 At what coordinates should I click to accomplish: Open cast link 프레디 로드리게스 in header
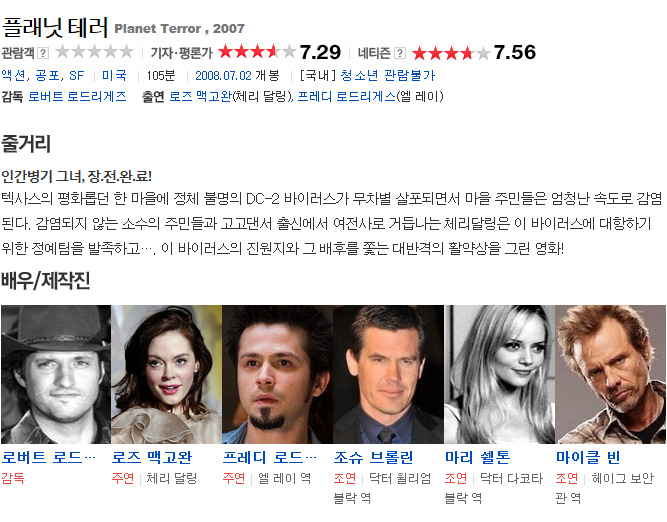346,97
